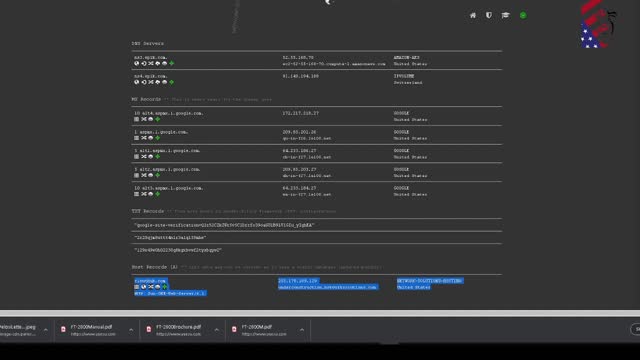Select IP address 52.55.168.70

coord(298,58)
